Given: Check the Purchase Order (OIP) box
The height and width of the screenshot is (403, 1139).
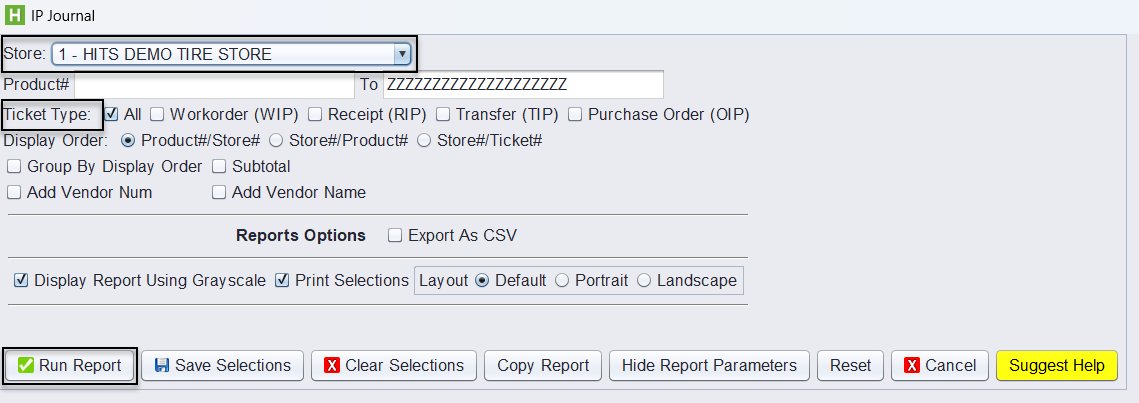Looking at the screenshot, I should (x=575, y=115).
